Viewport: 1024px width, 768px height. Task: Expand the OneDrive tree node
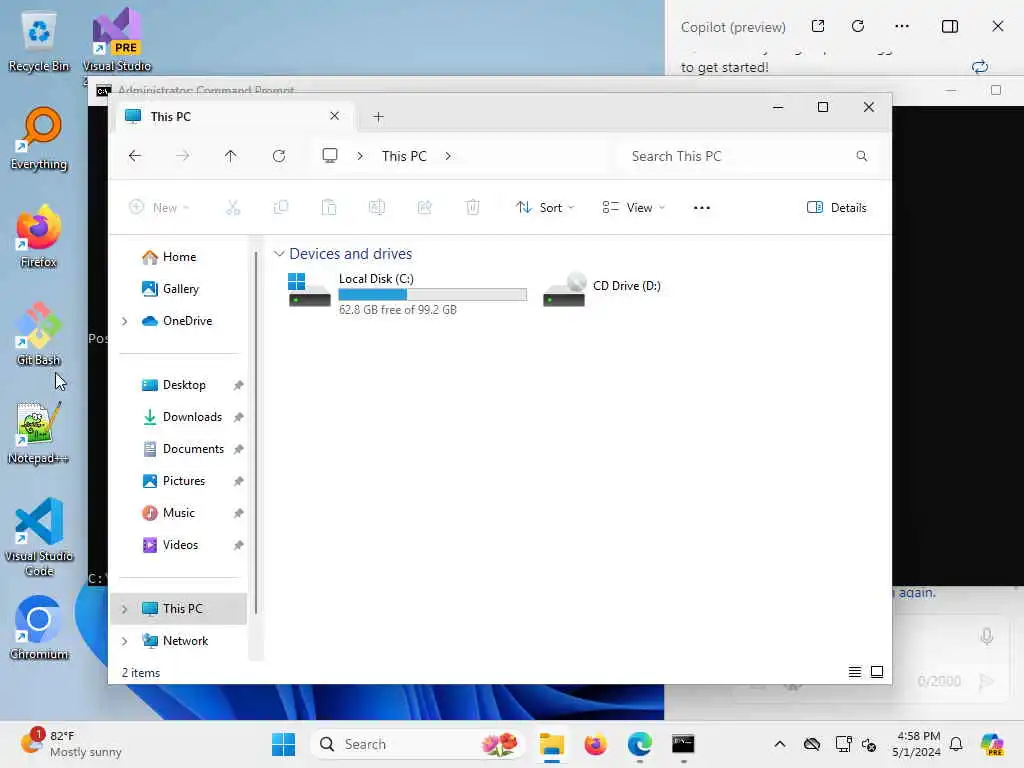click(x=125, y=321)
